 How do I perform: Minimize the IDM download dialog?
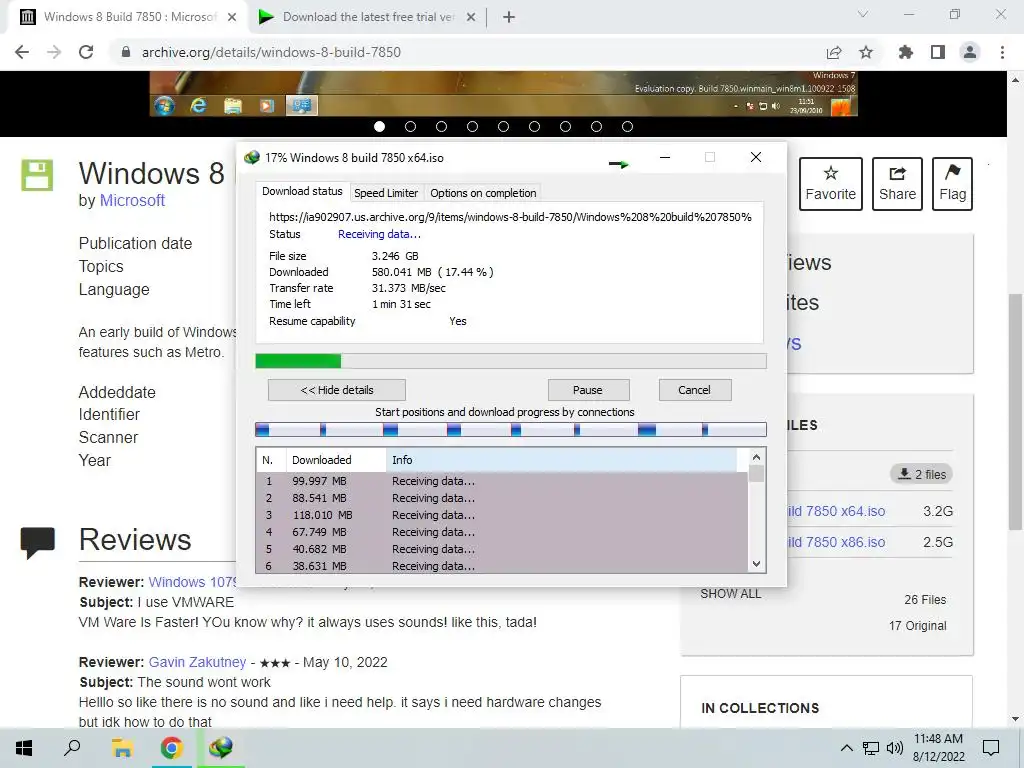click(x=665, y=157)
